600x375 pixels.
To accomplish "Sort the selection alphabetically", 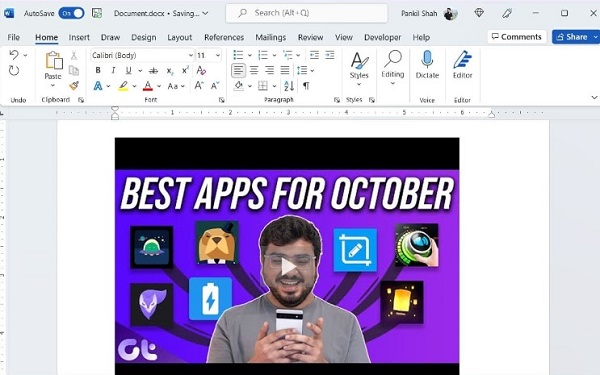I will click(289, 86).
